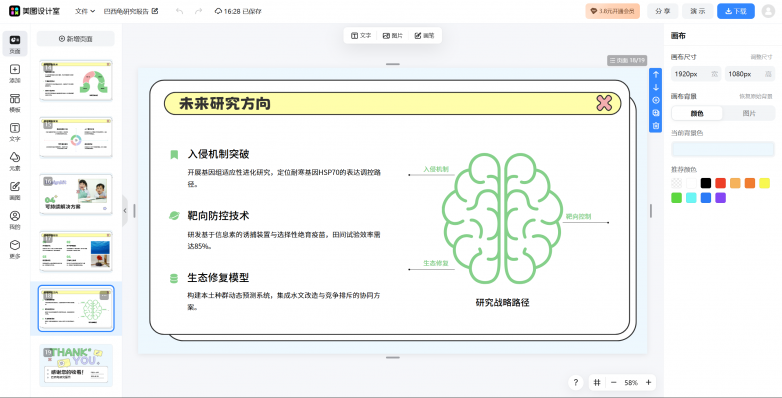Screen dimensions: 782x398
Task: Open the 更多 (More) sidebar panel
Action: click(x=15, y=249)
